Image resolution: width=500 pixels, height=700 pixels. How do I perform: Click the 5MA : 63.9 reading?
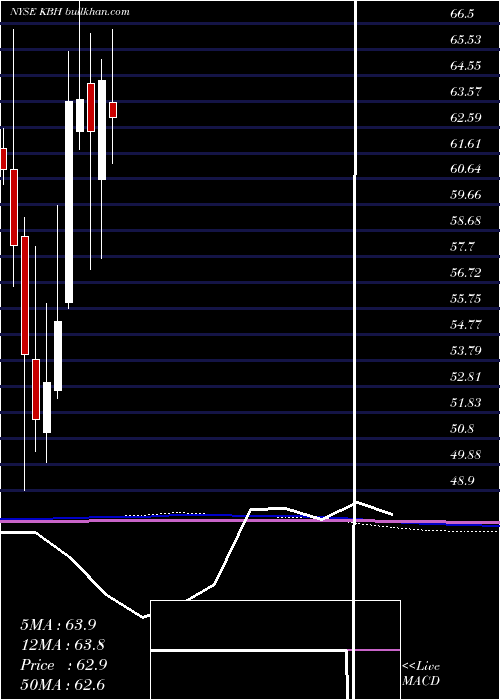coord(58,625)
